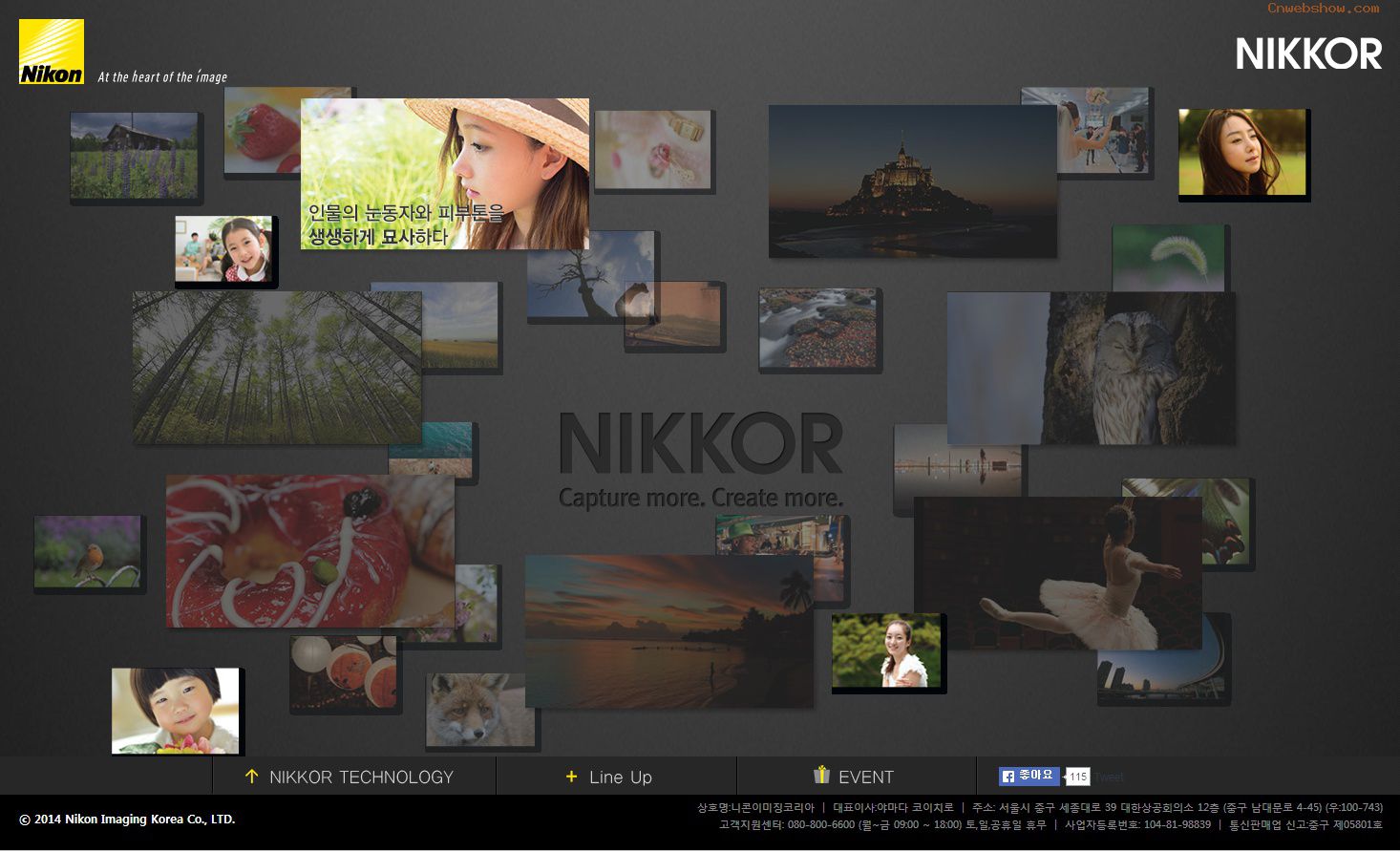The width and height of the screenshot is (1400, 852).
Task: Open the owl in tree photo
Action: [x=1091, y=368]
